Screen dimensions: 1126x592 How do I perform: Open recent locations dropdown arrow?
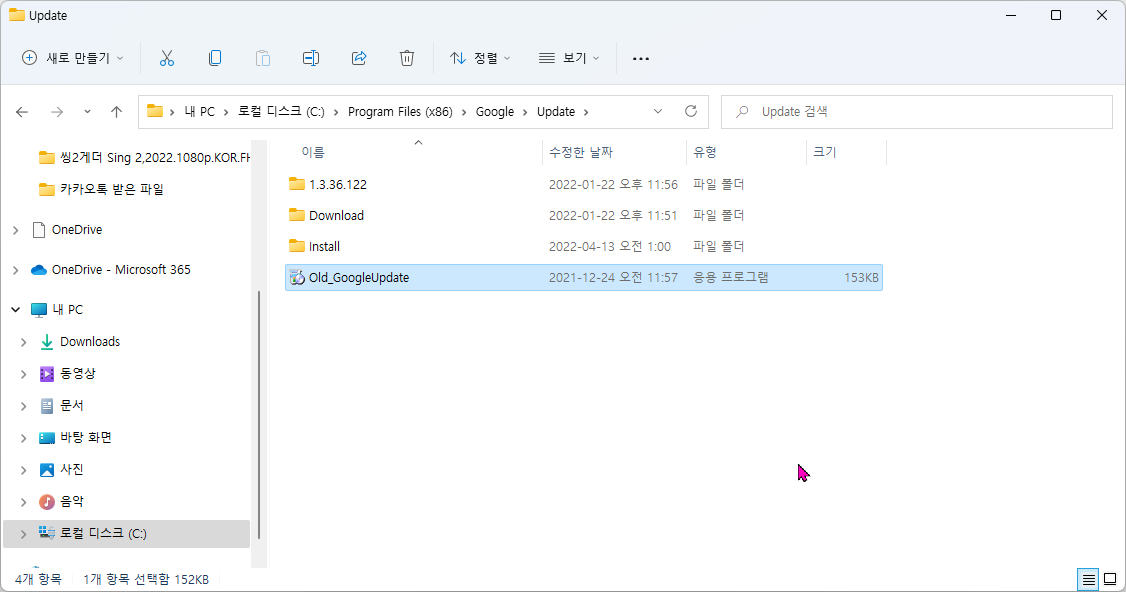(87, 111)
